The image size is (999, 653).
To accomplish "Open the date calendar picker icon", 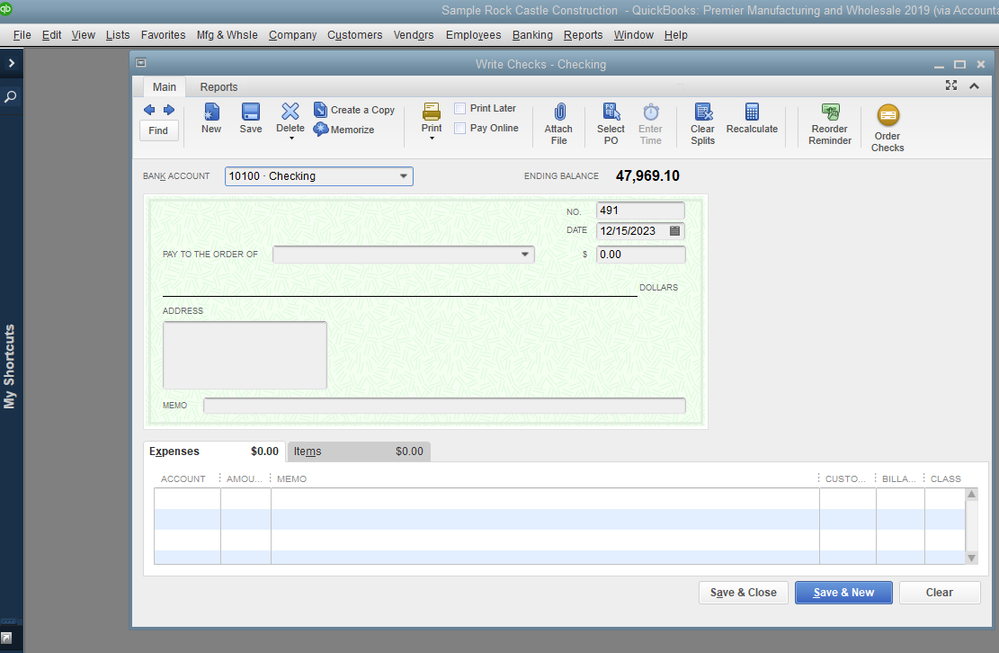I will pyautogui.click(x=675, y=231).
